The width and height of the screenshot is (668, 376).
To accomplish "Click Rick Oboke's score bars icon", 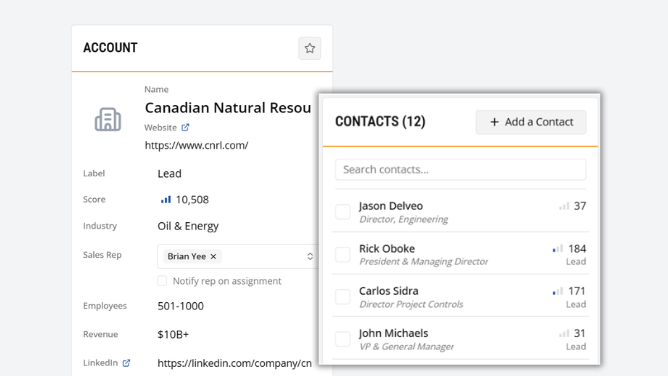I will 558,249.
